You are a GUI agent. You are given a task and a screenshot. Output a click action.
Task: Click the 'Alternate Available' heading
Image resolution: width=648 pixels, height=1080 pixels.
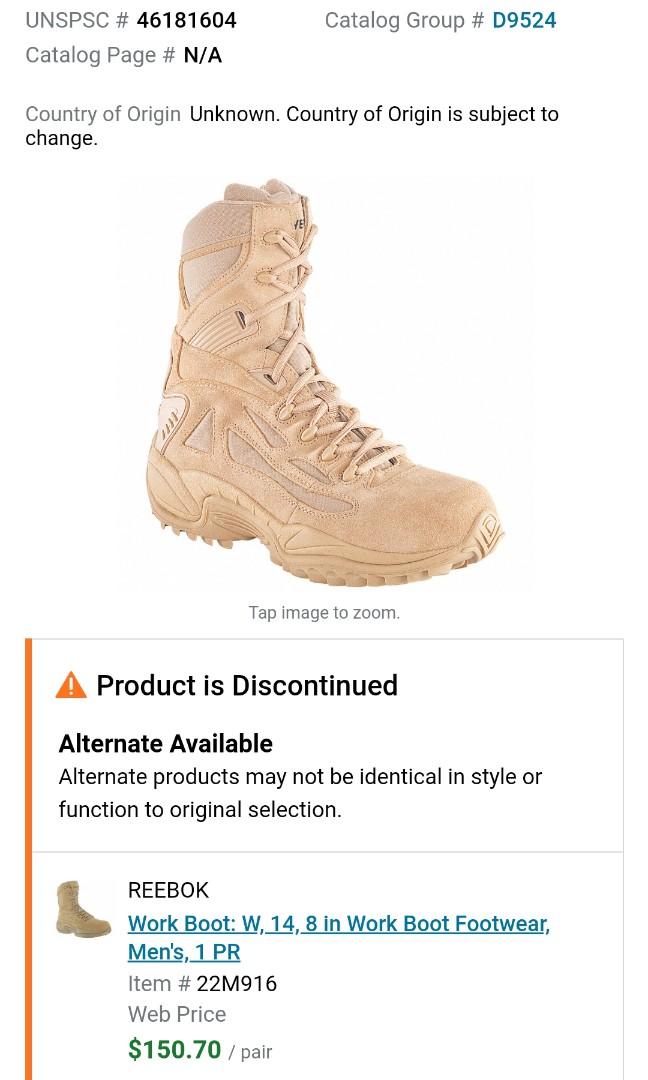tap(165, 744)
